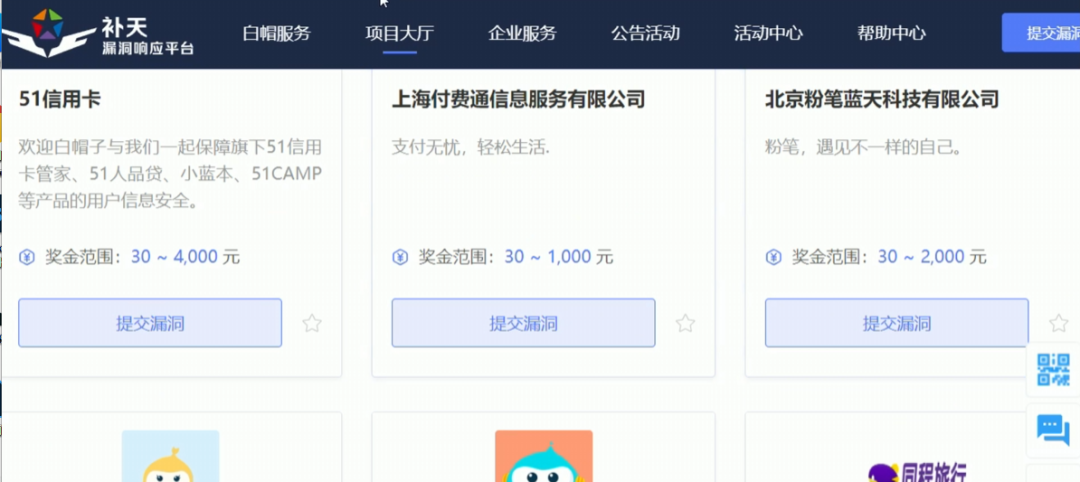Submit a vulnerability for 51信用卡

tap(150, 323)
